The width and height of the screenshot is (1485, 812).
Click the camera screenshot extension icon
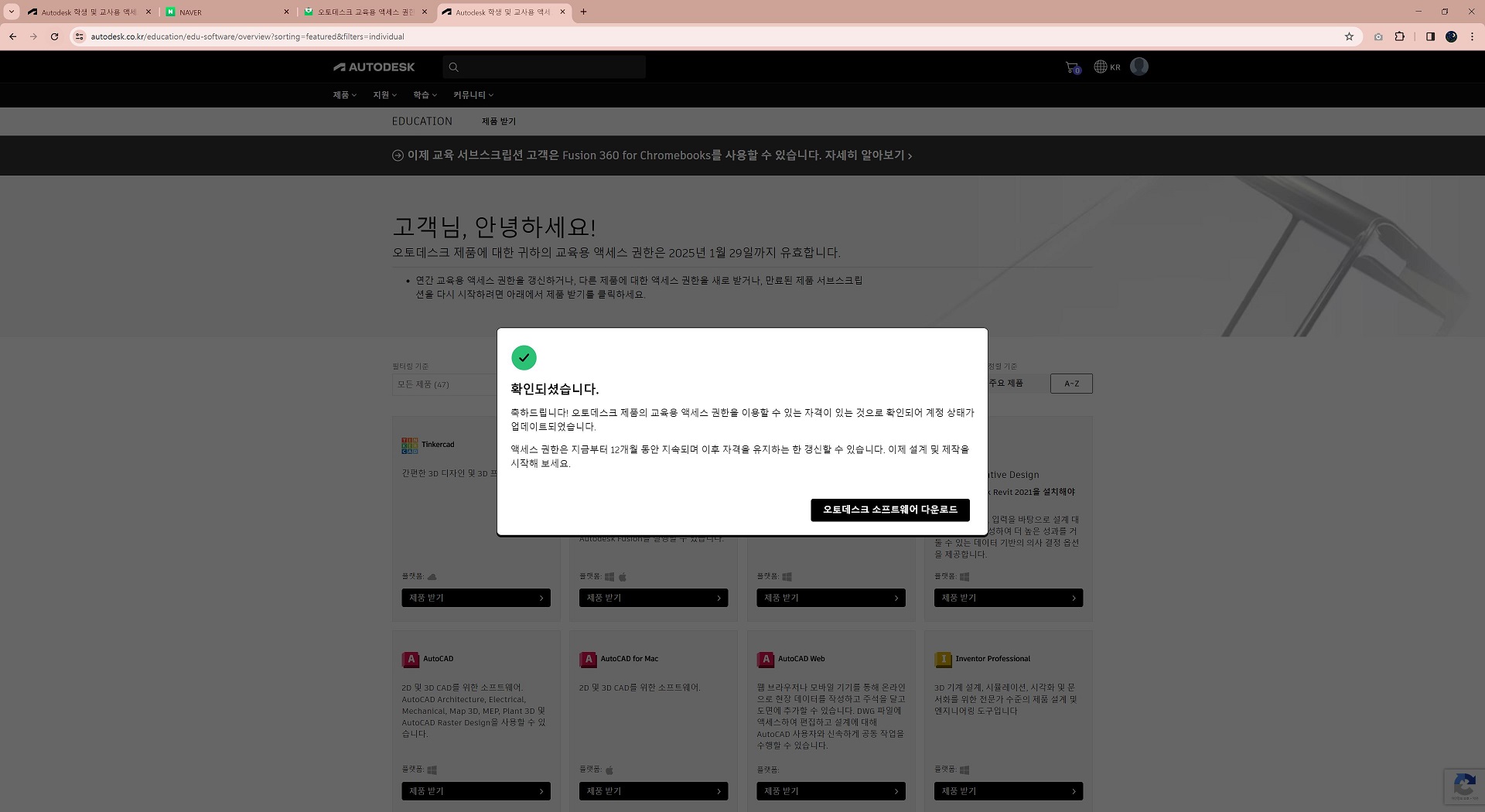point(1378,36)
